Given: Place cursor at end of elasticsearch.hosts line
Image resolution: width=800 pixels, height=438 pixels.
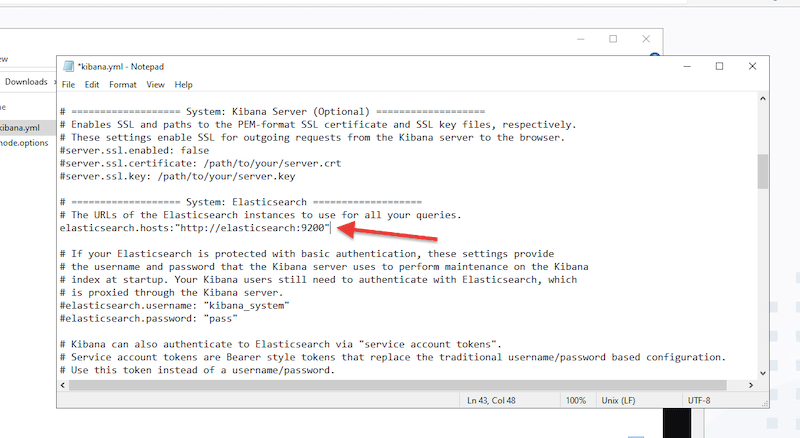Looking at the screenshot, I should pos(330,229).
